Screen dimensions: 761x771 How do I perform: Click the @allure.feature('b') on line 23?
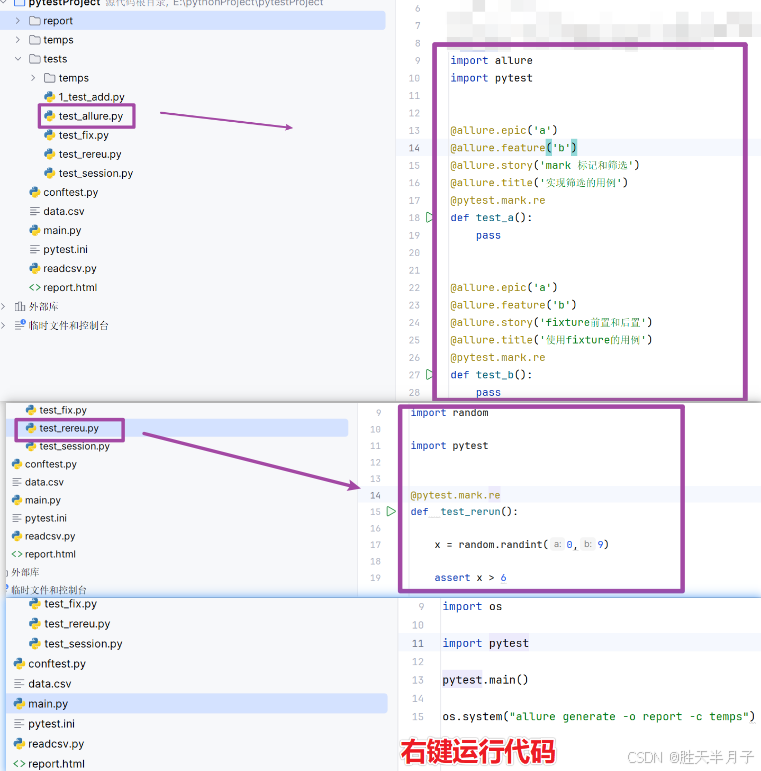pos(513,305)
